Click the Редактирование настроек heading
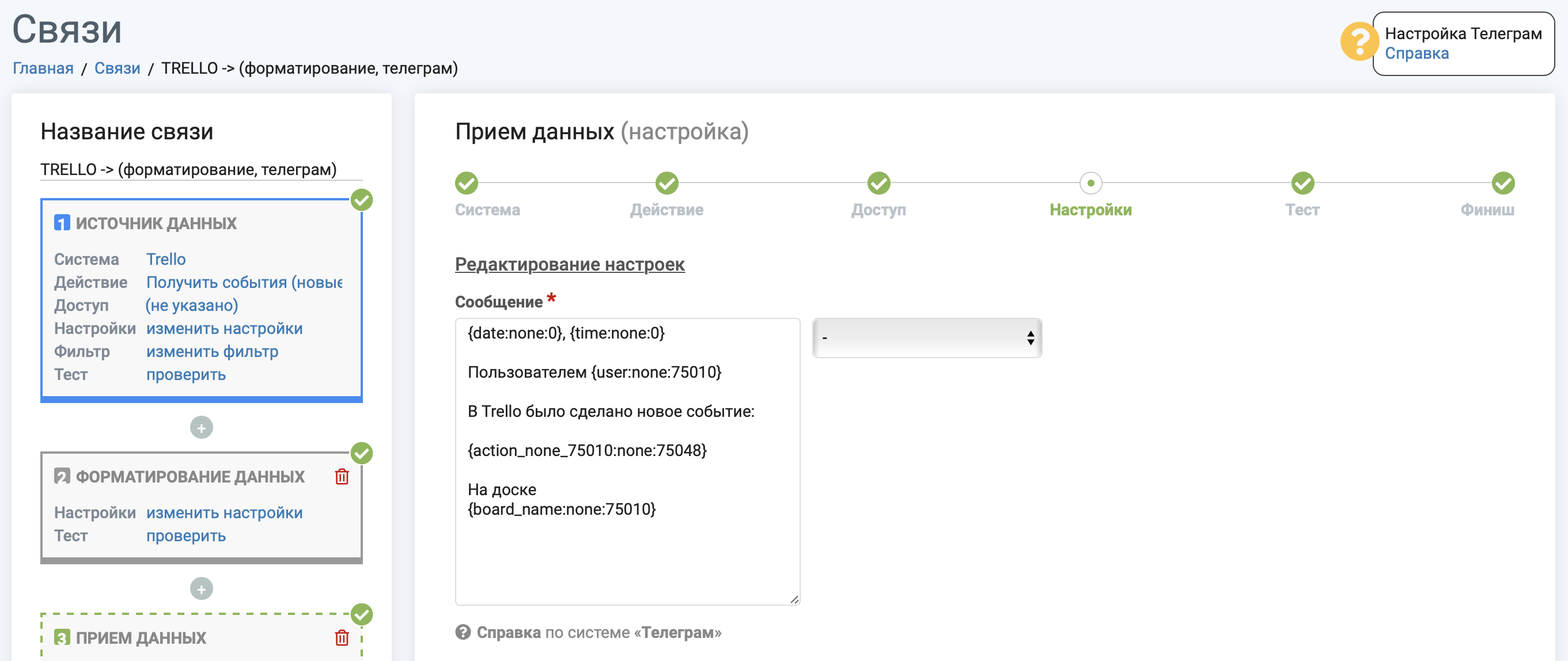Viewport: 1568px width, 661px height. coord(570,264)
